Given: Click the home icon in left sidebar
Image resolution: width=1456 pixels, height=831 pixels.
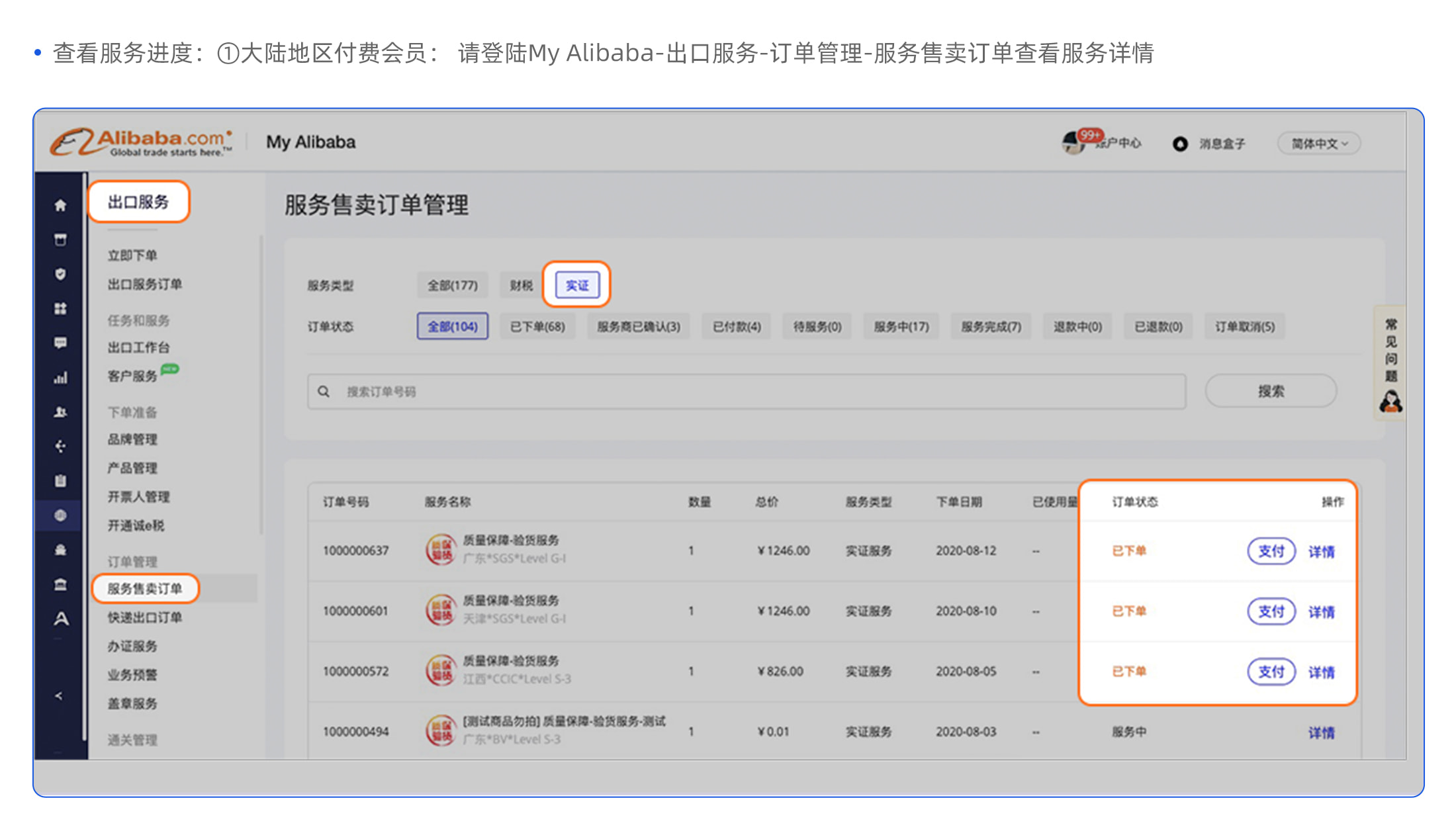Looking at the screenshot, I should [x=60, y=205].
